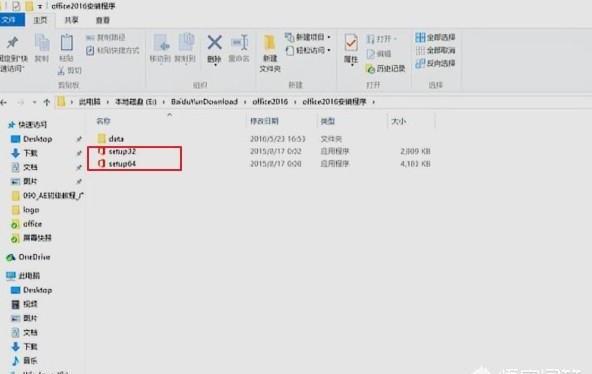The width and height of the screenshot is (592, 374).
Task: Click the Cut scissors button
Action: (69, 70)
